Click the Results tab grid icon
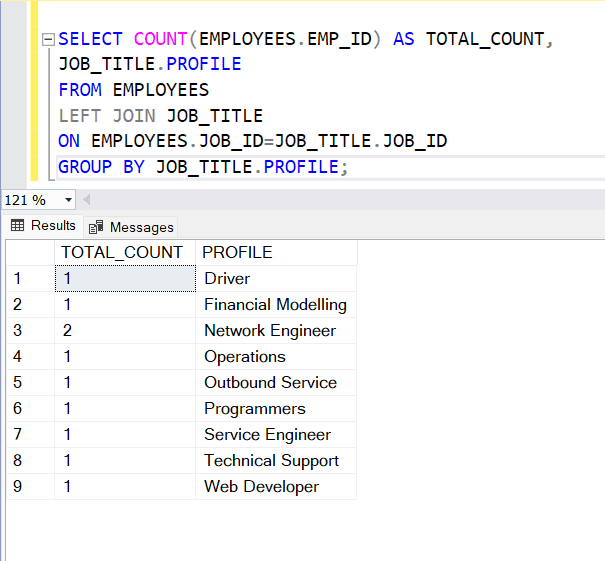The image size is (605, 561). point(18,225)
